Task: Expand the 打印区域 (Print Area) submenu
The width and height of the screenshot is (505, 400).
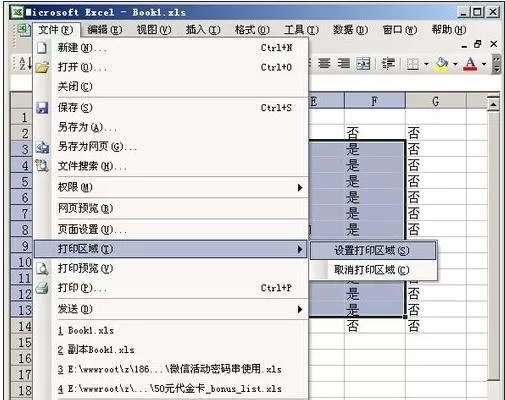Action: click(171, 249)
